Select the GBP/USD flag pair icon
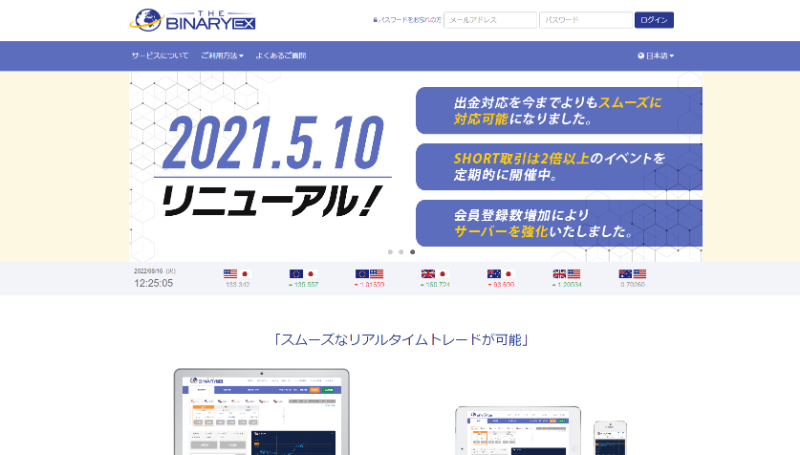Screen dimensions: 800x455 pyautogui.click(x=566, y=274)
